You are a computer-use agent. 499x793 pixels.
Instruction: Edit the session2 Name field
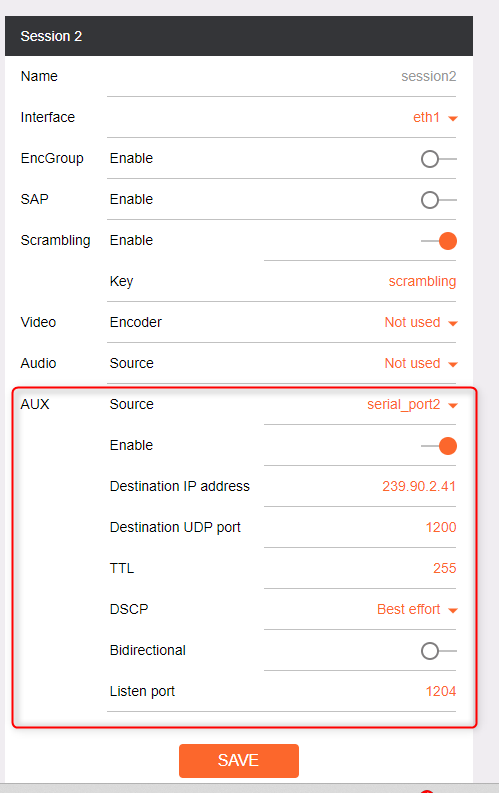pos(282,76)
